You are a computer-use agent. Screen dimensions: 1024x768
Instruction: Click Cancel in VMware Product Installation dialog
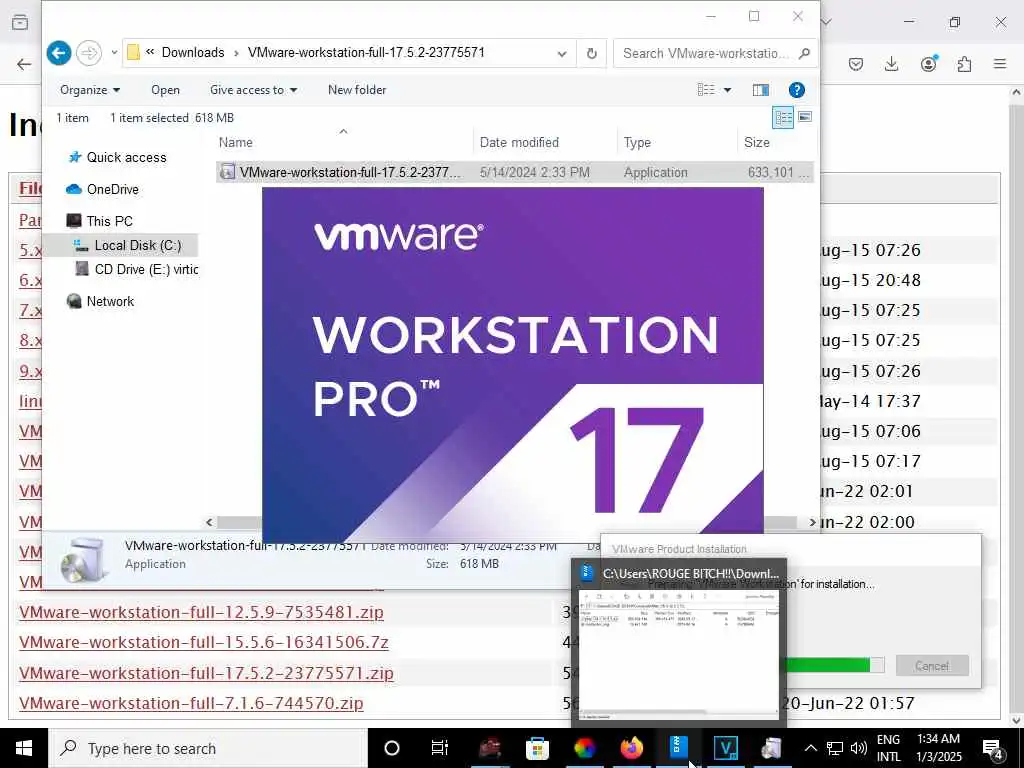point(932,666)
